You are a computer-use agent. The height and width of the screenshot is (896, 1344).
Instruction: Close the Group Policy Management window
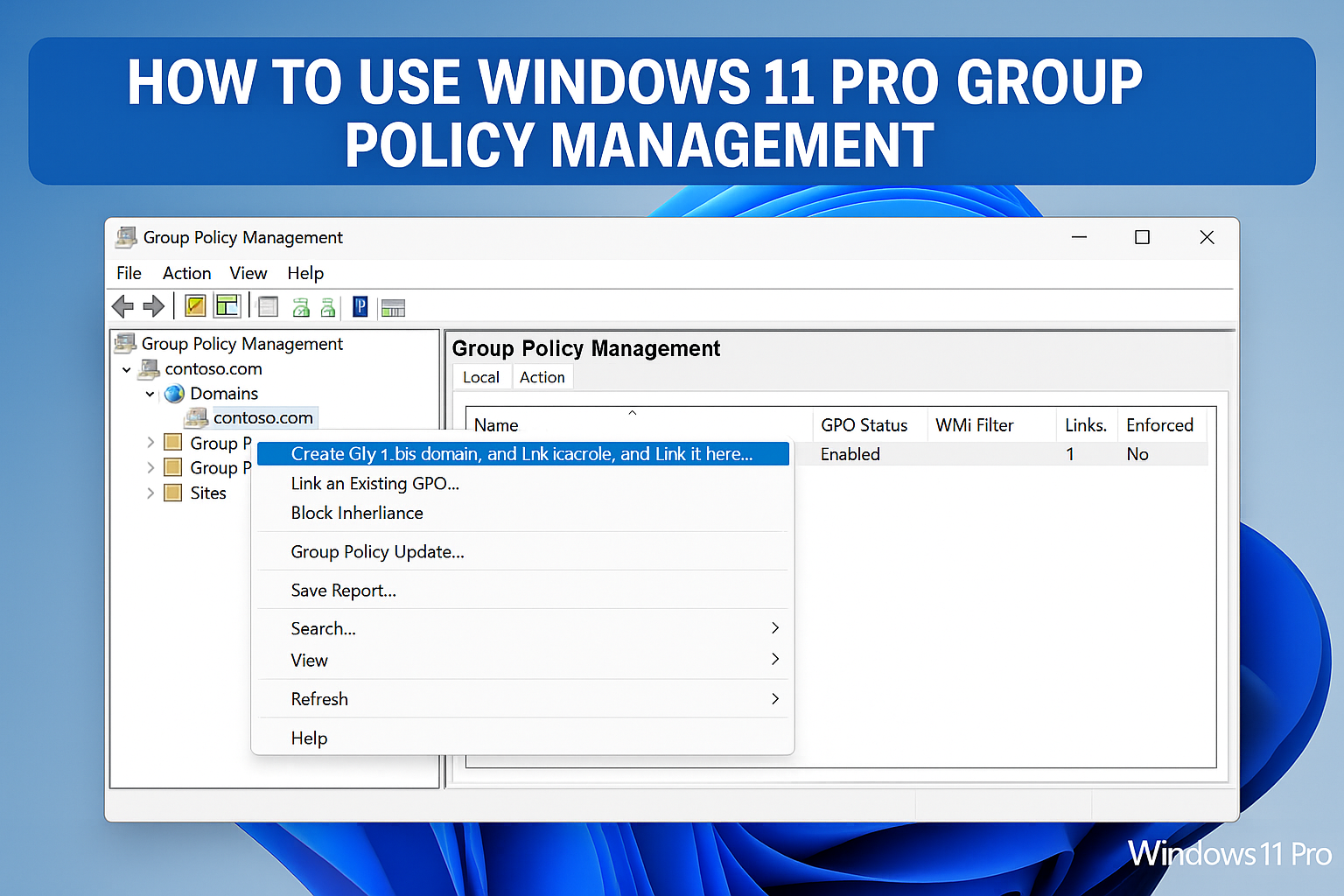[1207, 237]
